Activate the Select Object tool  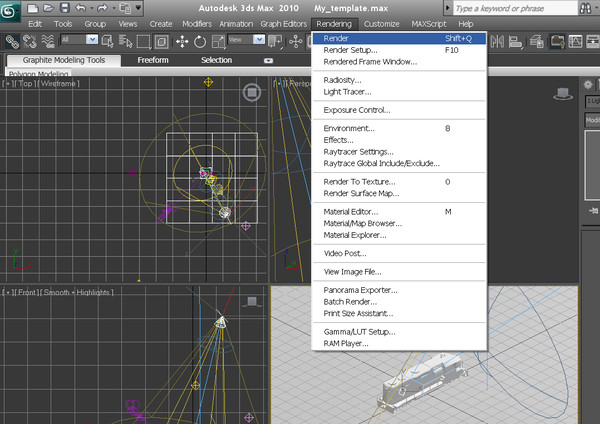(x=108, y=41)
